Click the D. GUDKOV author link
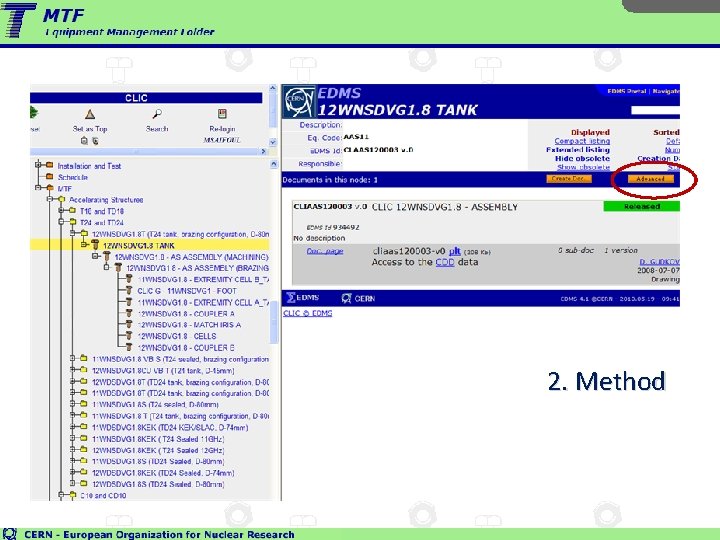The image size is (720, 540). [659, 262]
